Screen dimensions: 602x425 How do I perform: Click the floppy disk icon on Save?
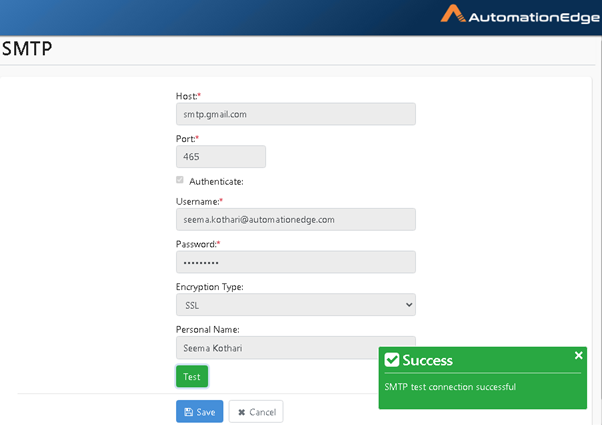click(189, 412)
